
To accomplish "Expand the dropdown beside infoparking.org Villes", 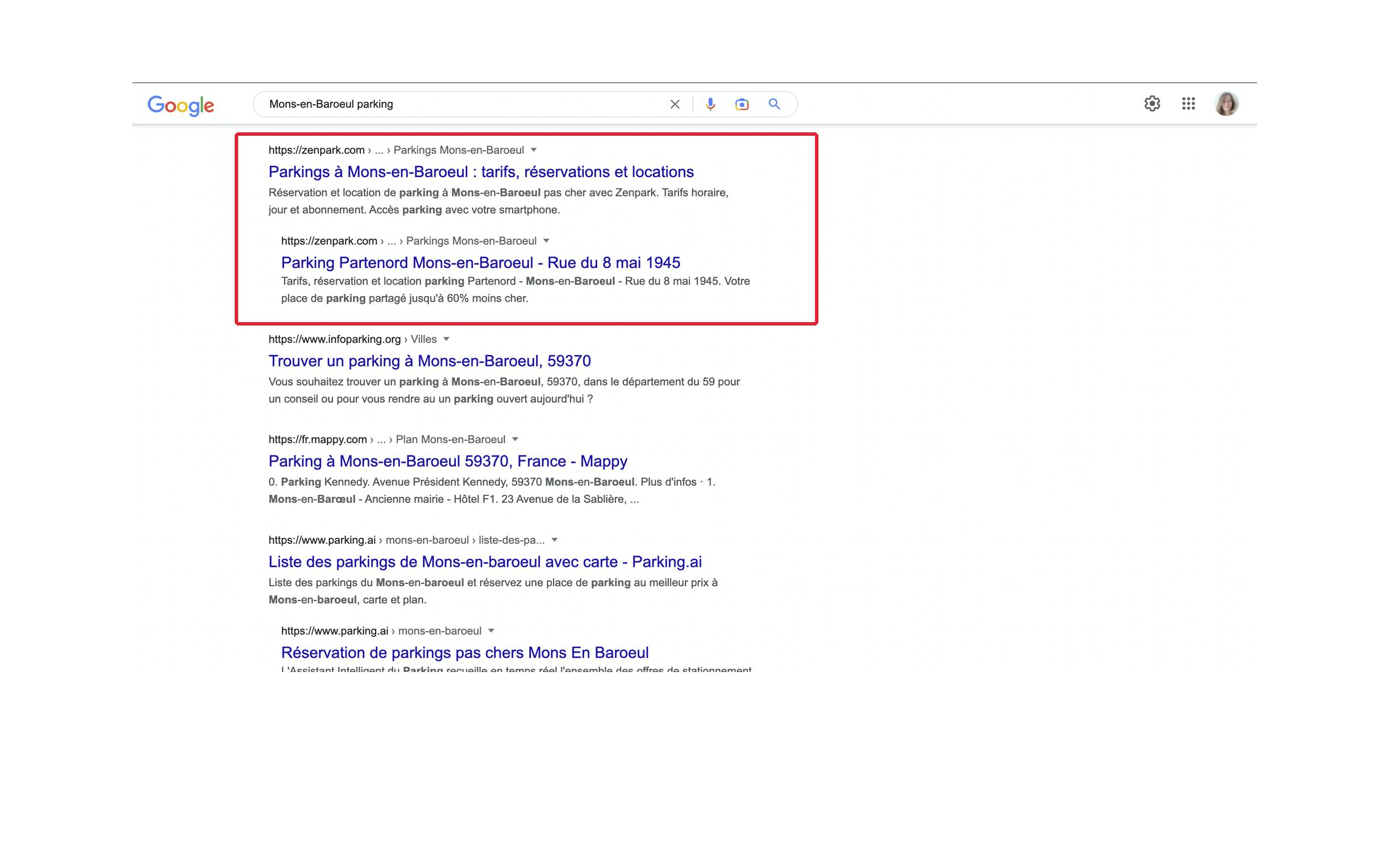I will tap(446, 339).
